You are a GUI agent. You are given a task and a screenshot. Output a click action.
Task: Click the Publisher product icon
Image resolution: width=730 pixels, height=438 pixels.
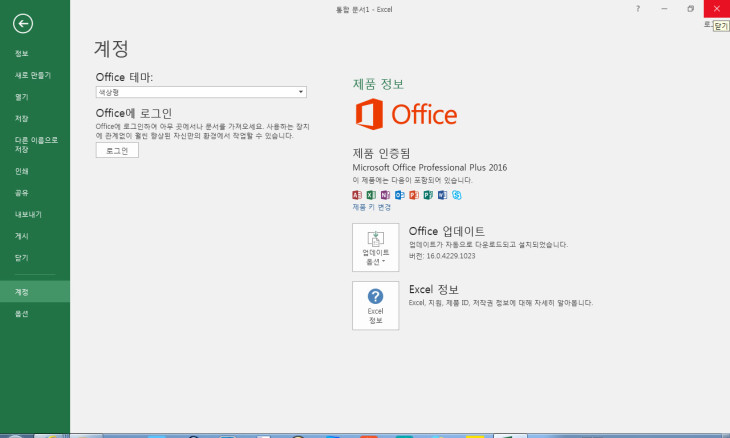click(427, 194)
